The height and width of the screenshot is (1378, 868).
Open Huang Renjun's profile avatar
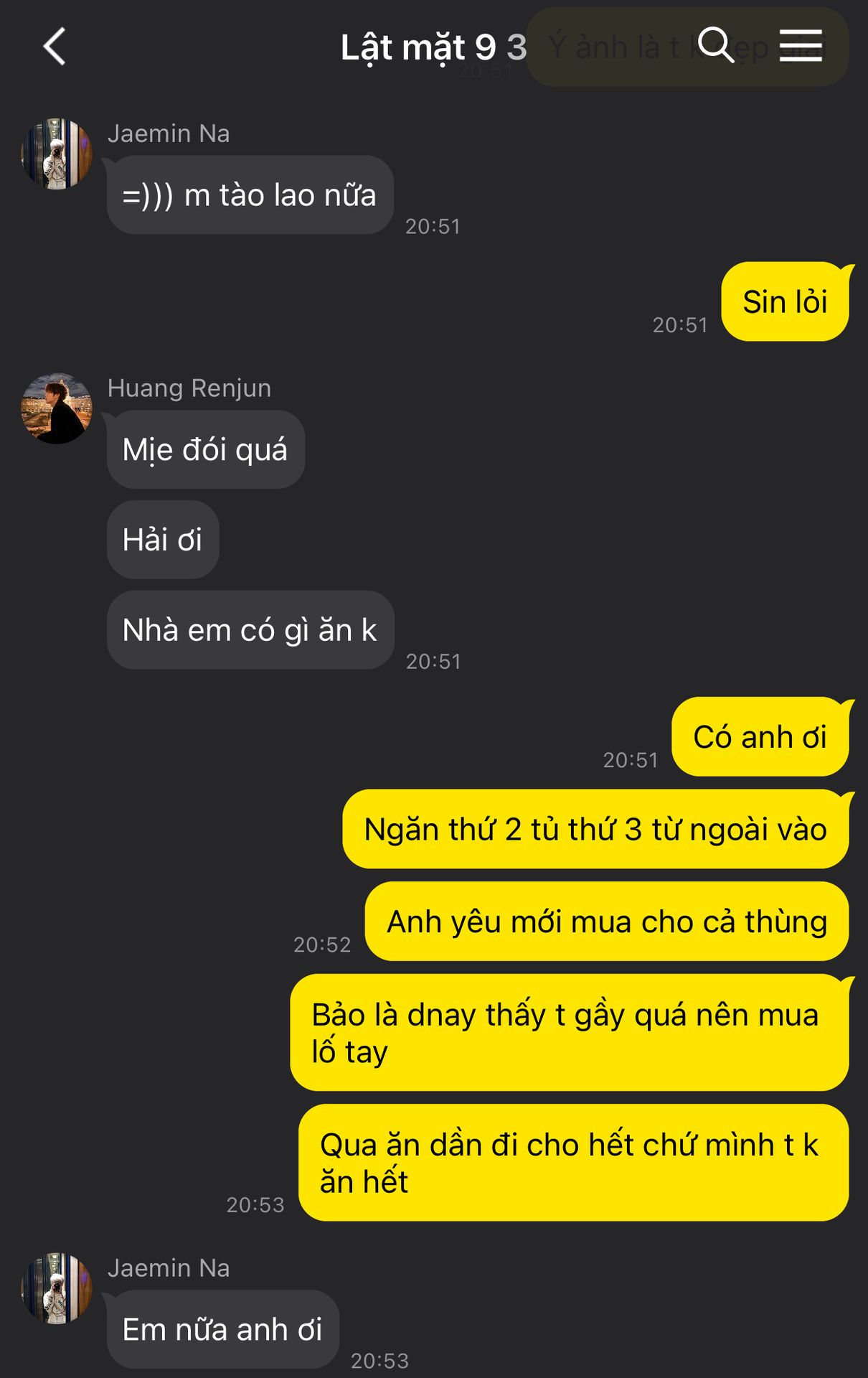[57, 408]
